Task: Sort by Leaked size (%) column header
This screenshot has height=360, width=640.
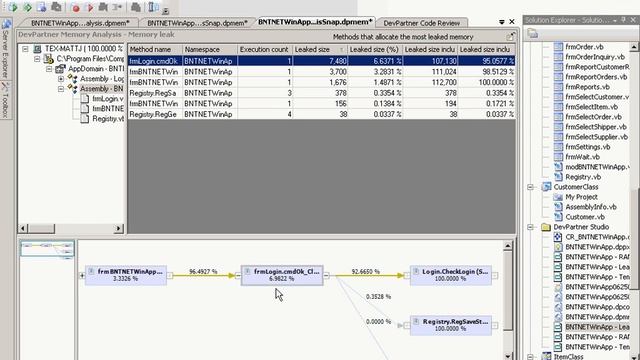Action: click(375, 49)
